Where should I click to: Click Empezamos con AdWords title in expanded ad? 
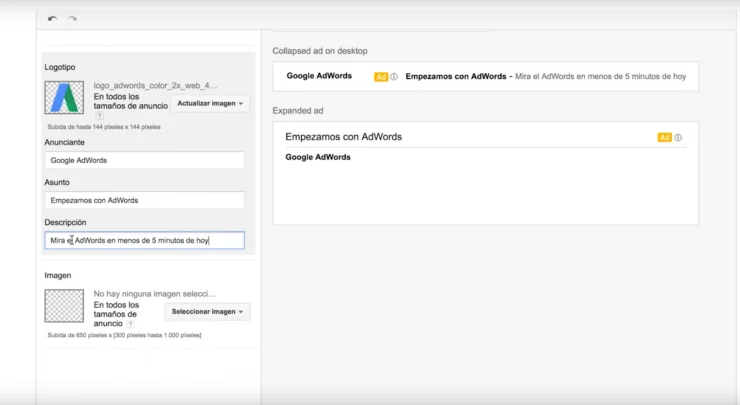(x=343, y=137)
